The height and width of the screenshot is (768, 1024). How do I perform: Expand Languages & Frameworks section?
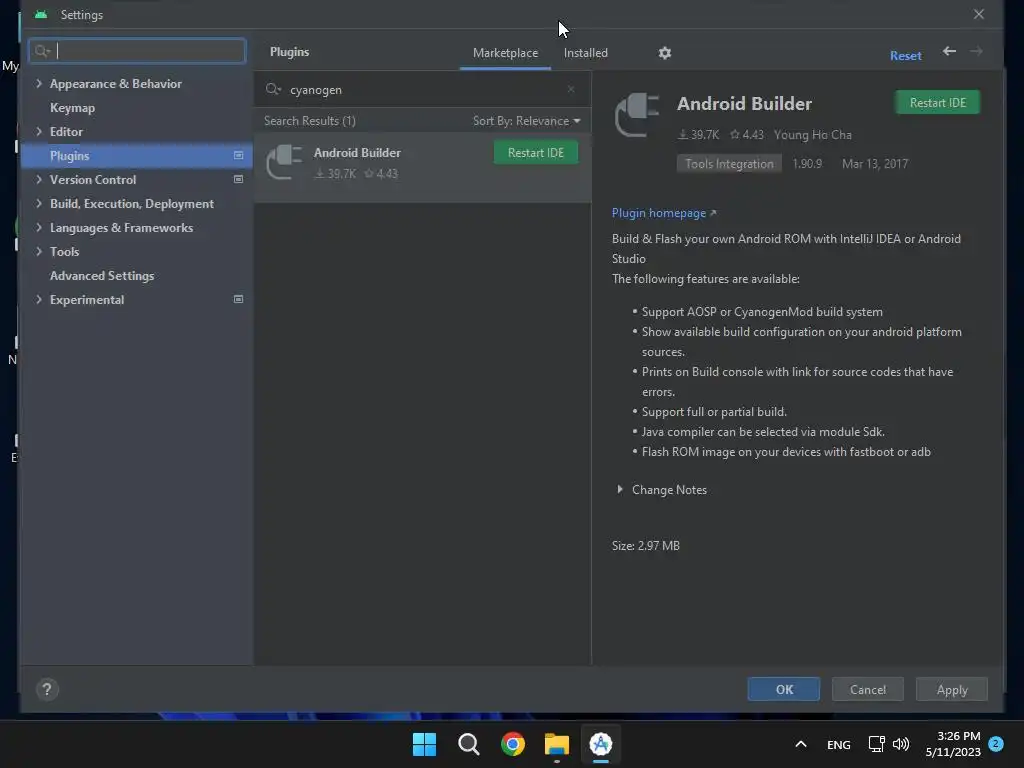tap(39, 227)
